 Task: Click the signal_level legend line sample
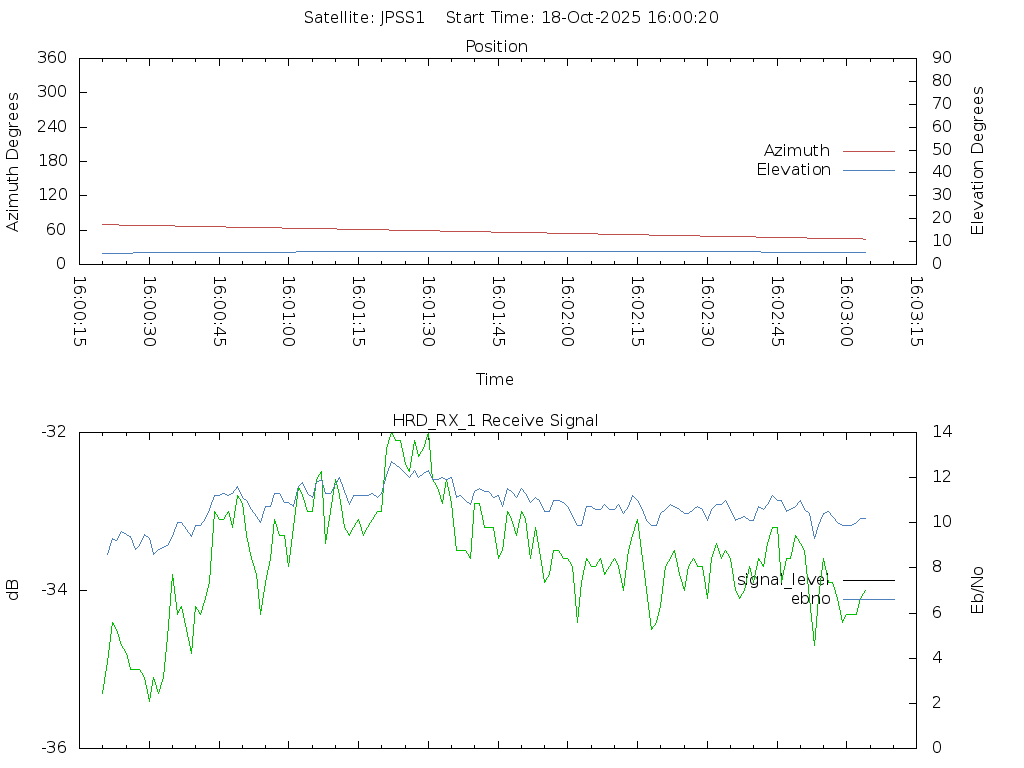click(868, 580)
